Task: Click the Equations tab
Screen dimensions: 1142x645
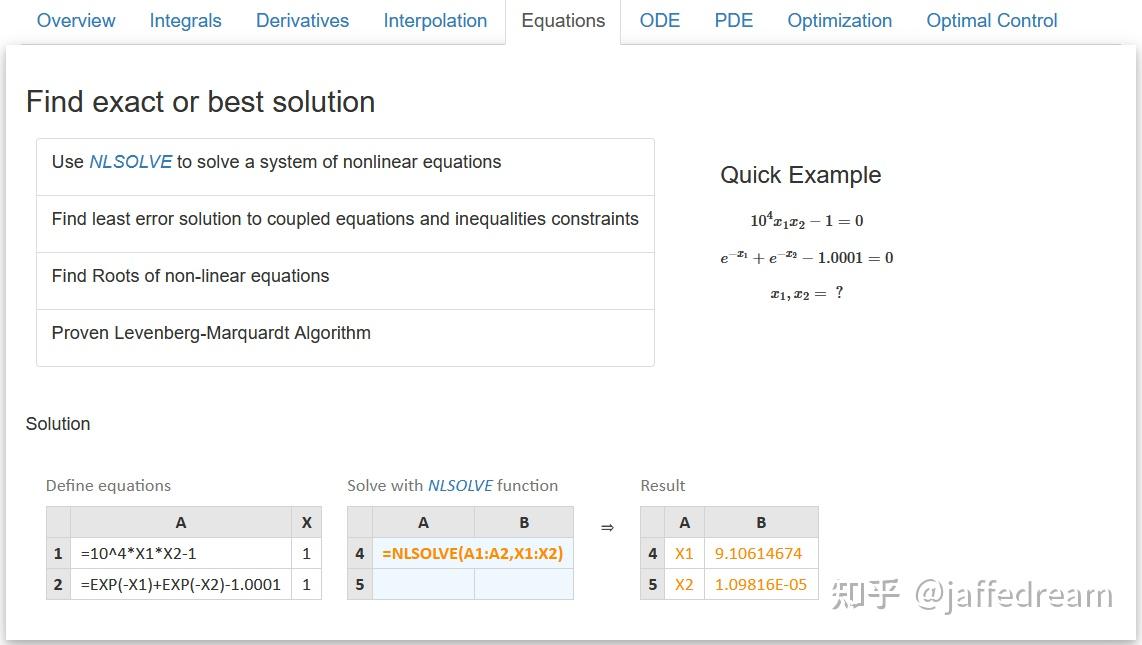Action: click(x=563, y=21)
